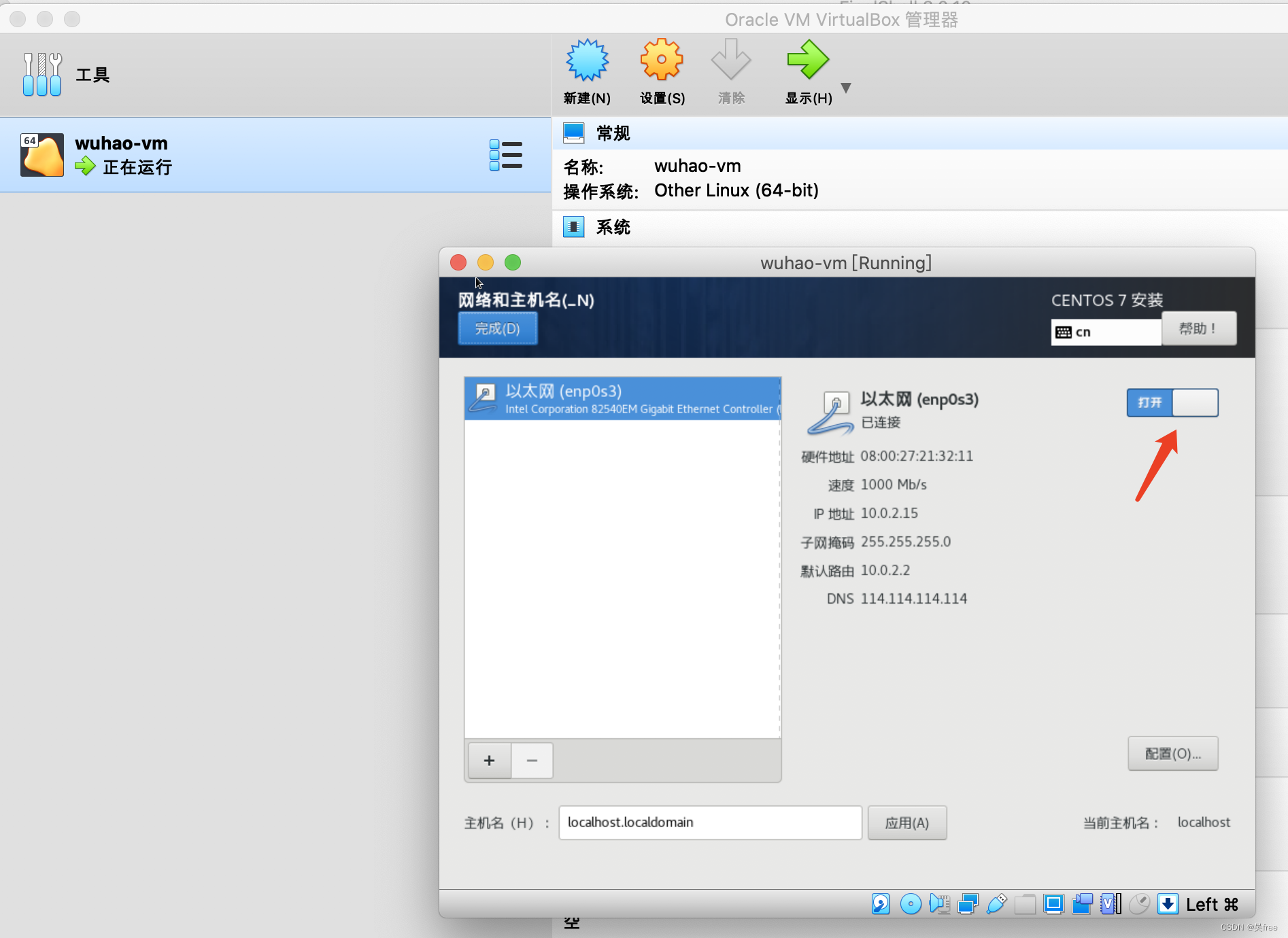The height and width of the screenshot is (938, 1288).
Task: Click the 清除 discard arrow icon
Action: (x=731, y=61)
